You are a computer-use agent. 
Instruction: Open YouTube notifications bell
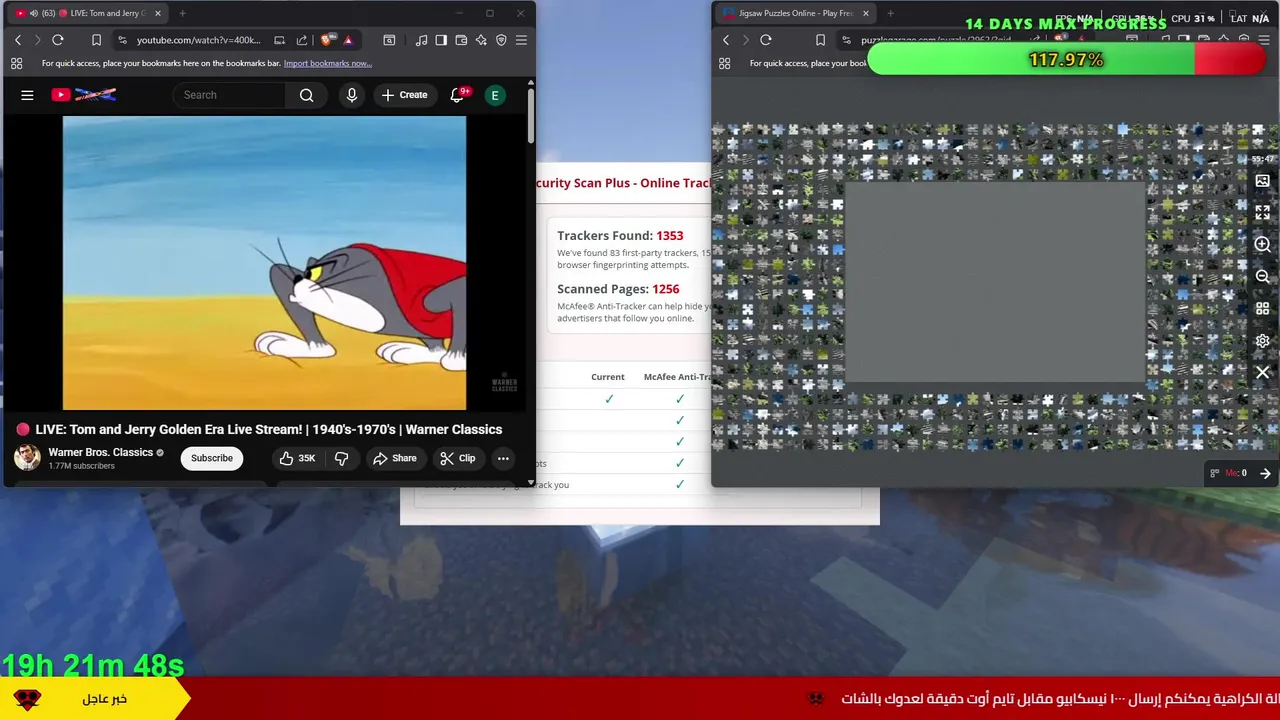tap(457, 95)
